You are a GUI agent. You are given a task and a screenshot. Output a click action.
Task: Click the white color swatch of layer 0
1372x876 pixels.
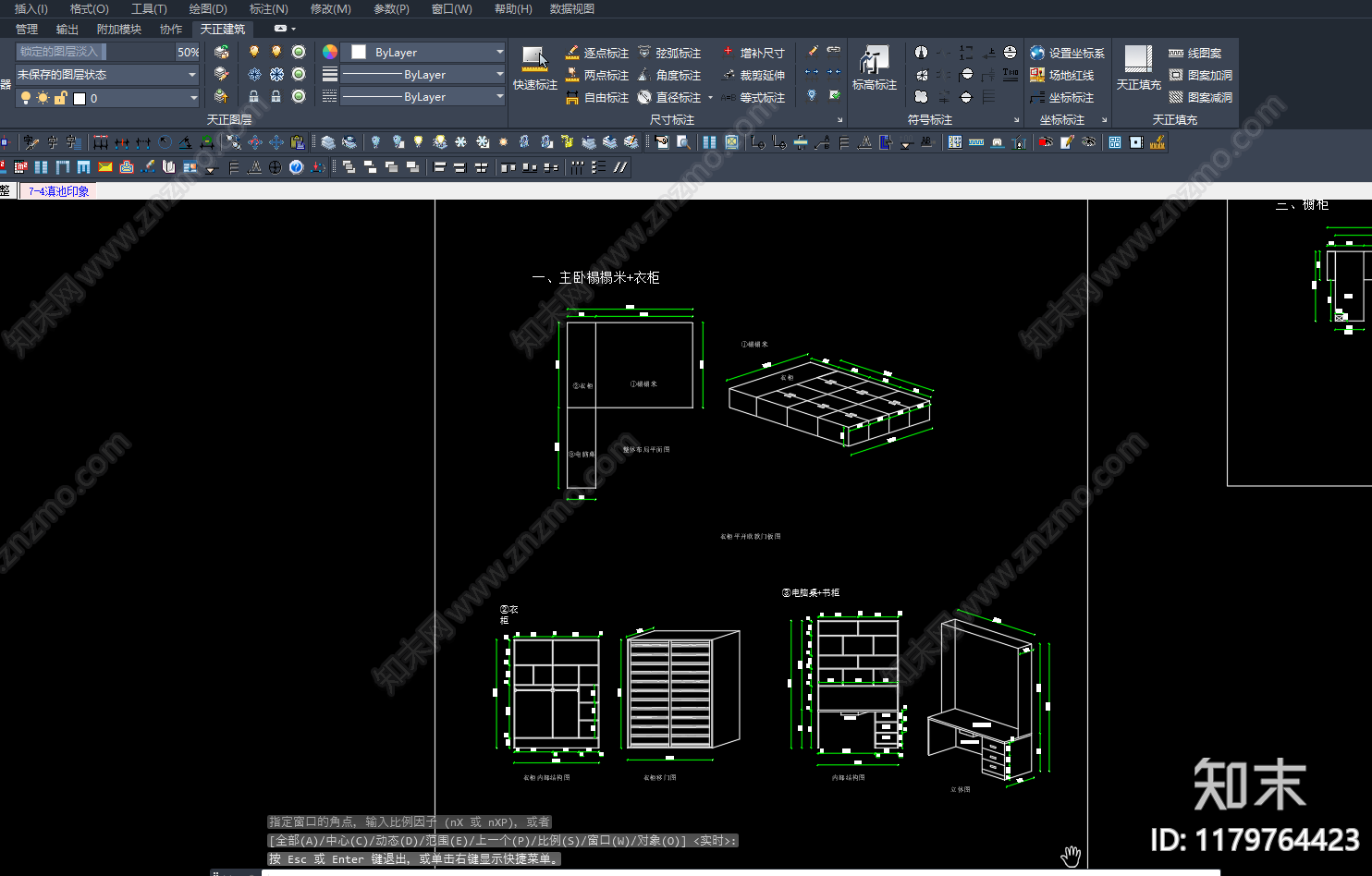(x=80, y=98)
